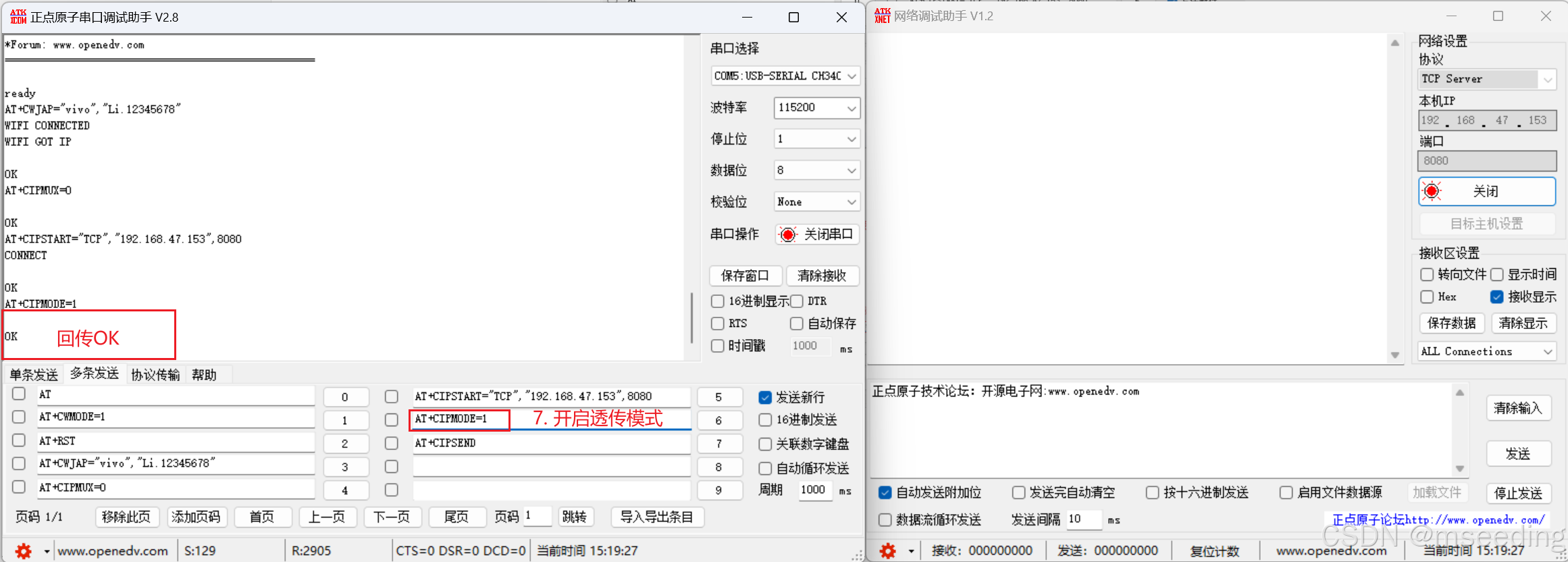This screenshot has height=562, width=1568.
Task: Switch to 单条发送 tab
Action: coord(34,374)
